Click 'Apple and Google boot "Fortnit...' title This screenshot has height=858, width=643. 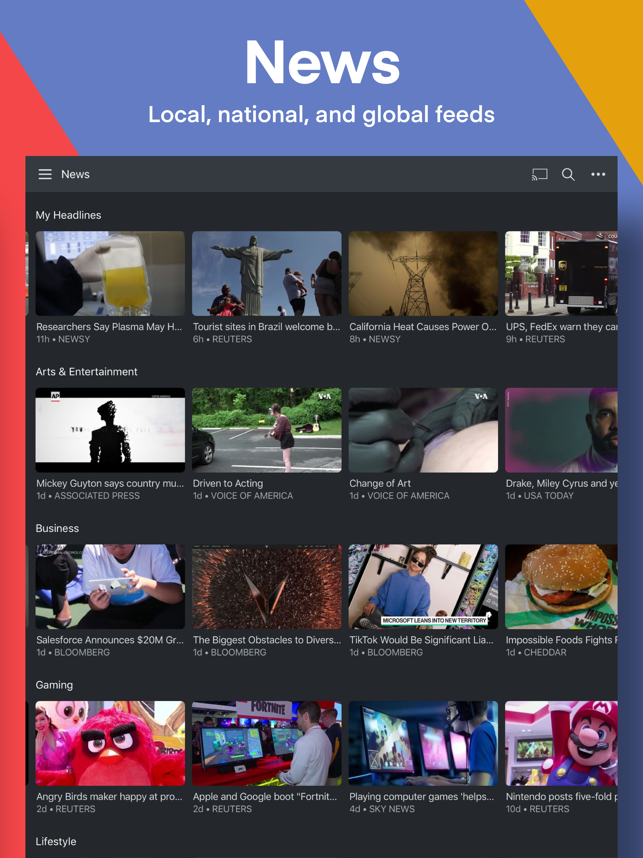pyautogui.click(x=265, y=796)
